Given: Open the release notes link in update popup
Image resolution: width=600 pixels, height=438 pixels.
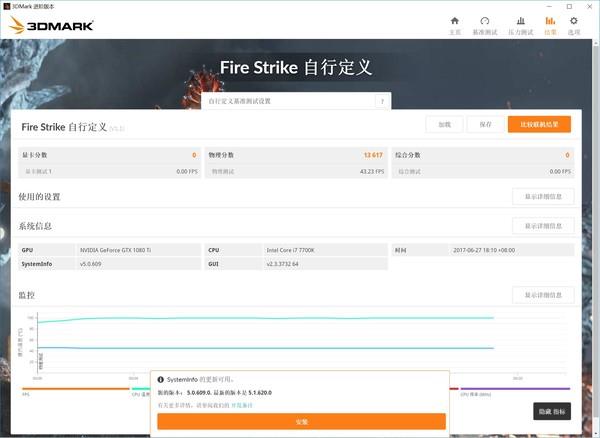Looking at the screenshot, I should pyautogui.click(x=242, y=405).
